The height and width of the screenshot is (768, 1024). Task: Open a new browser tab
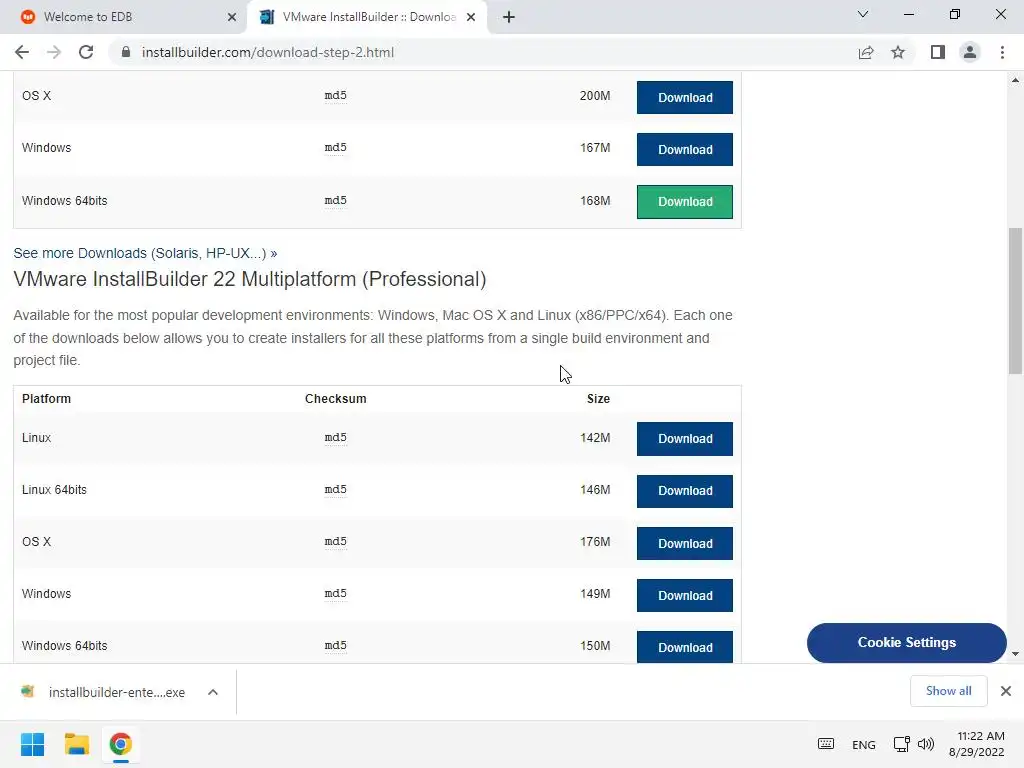coord(509,17)
